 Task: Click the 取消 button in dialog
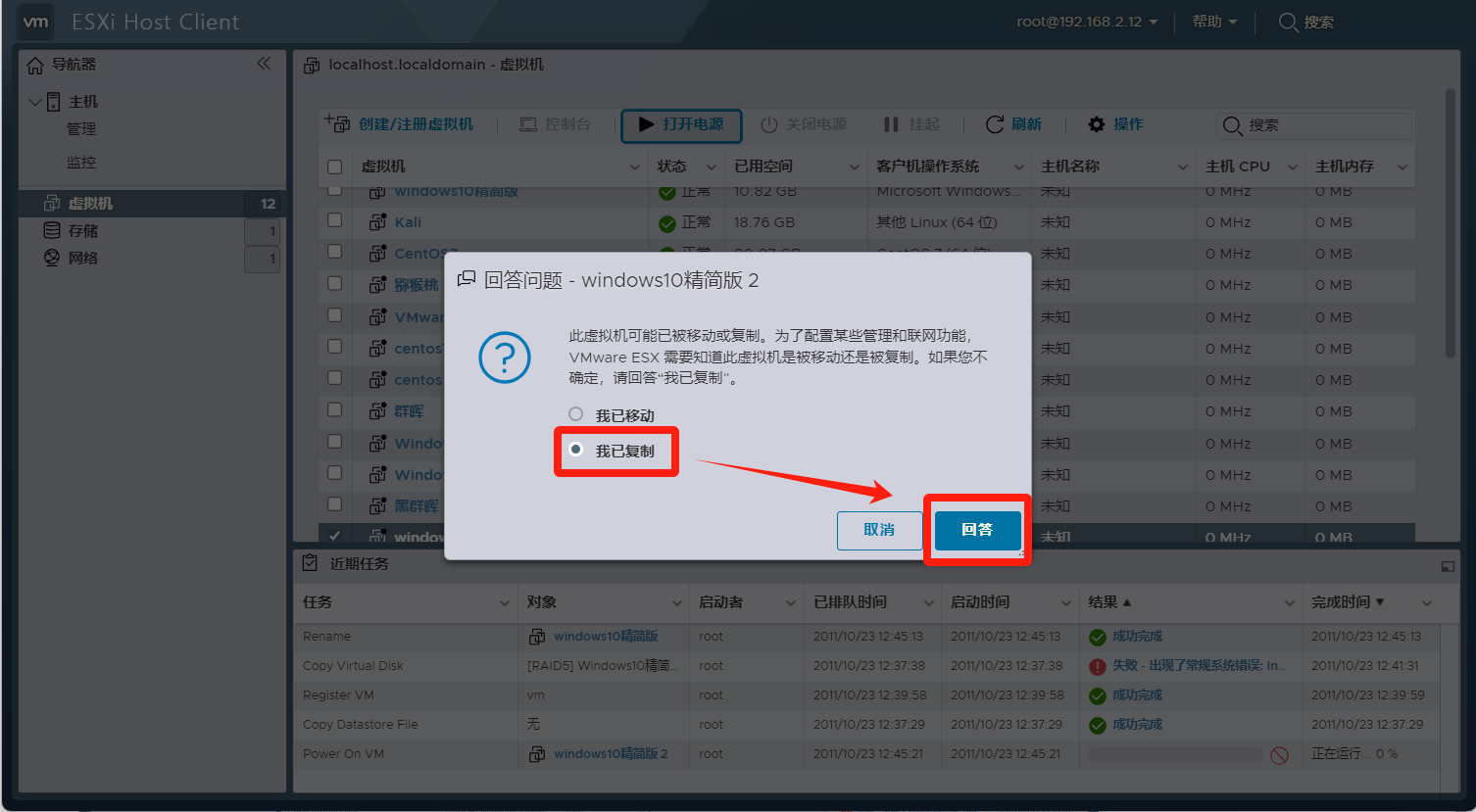pos(879,530)
